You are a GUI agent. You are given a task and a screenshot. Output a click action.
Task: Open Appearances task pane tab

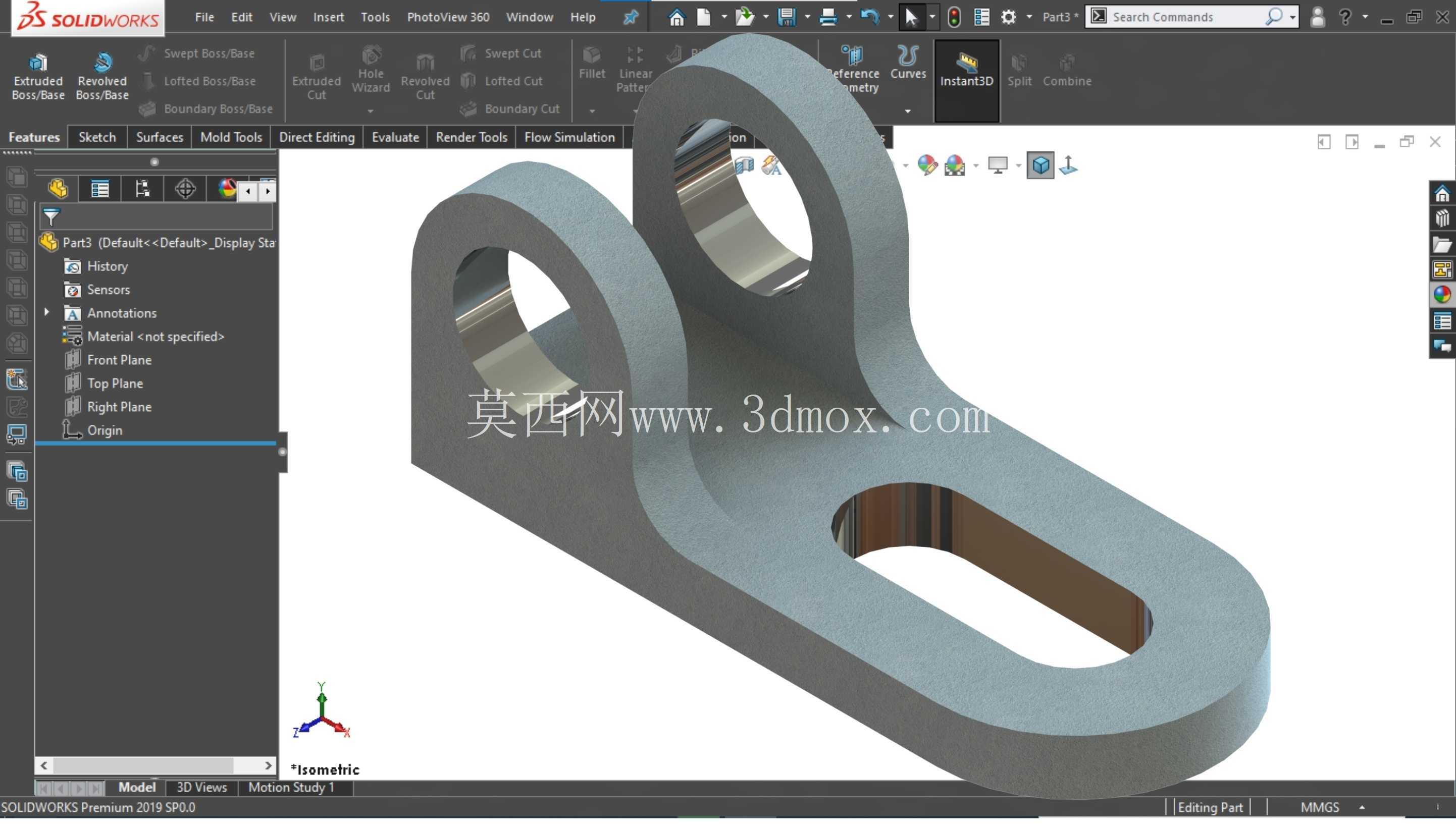click(1442, 295)
